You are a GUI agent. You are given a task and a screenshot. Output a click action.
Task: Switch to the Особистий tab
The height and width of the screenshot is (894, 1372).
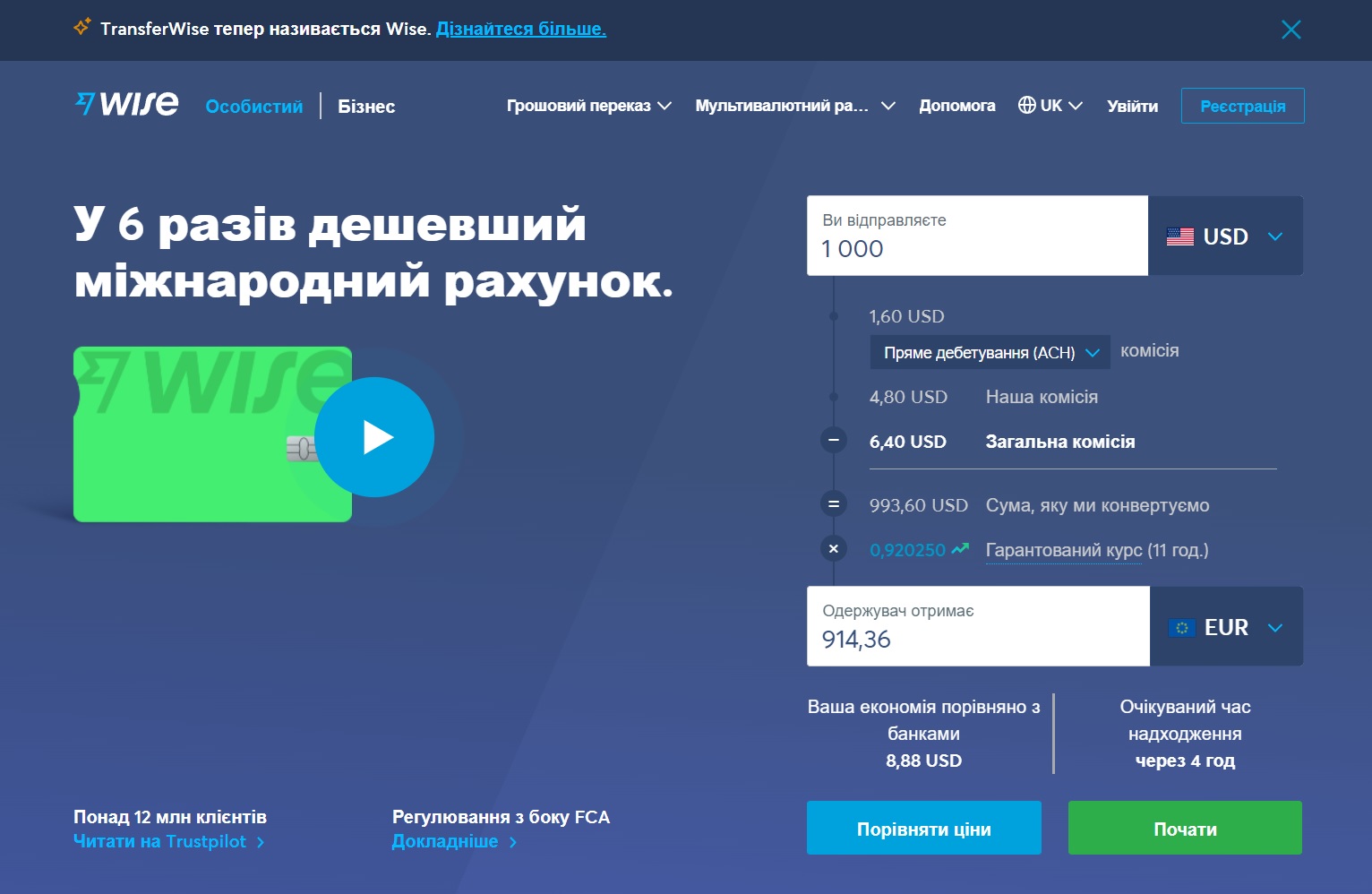coord(254,107)
